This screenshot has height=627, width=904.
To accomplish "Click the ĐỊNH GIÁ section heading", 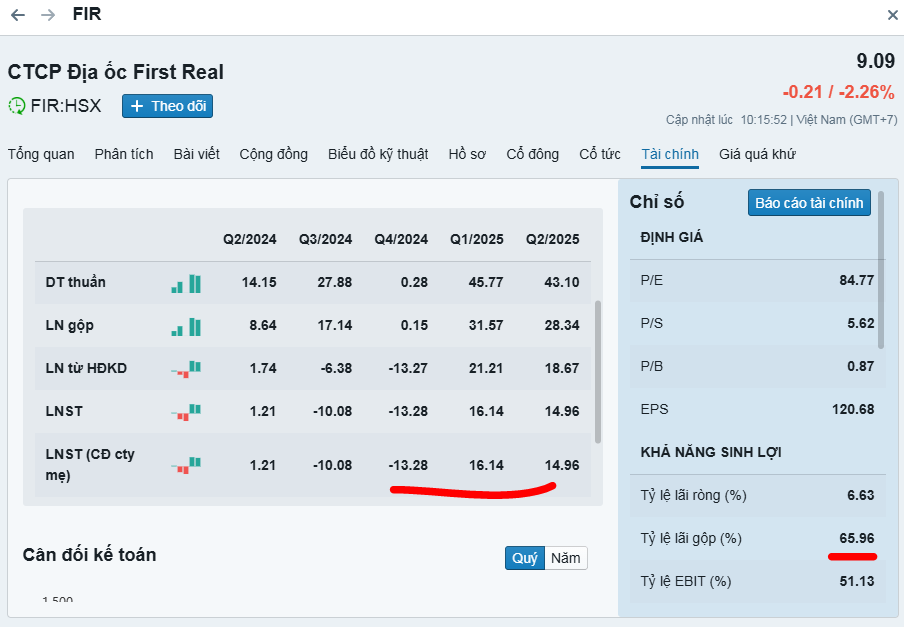I will pos(672,237).
